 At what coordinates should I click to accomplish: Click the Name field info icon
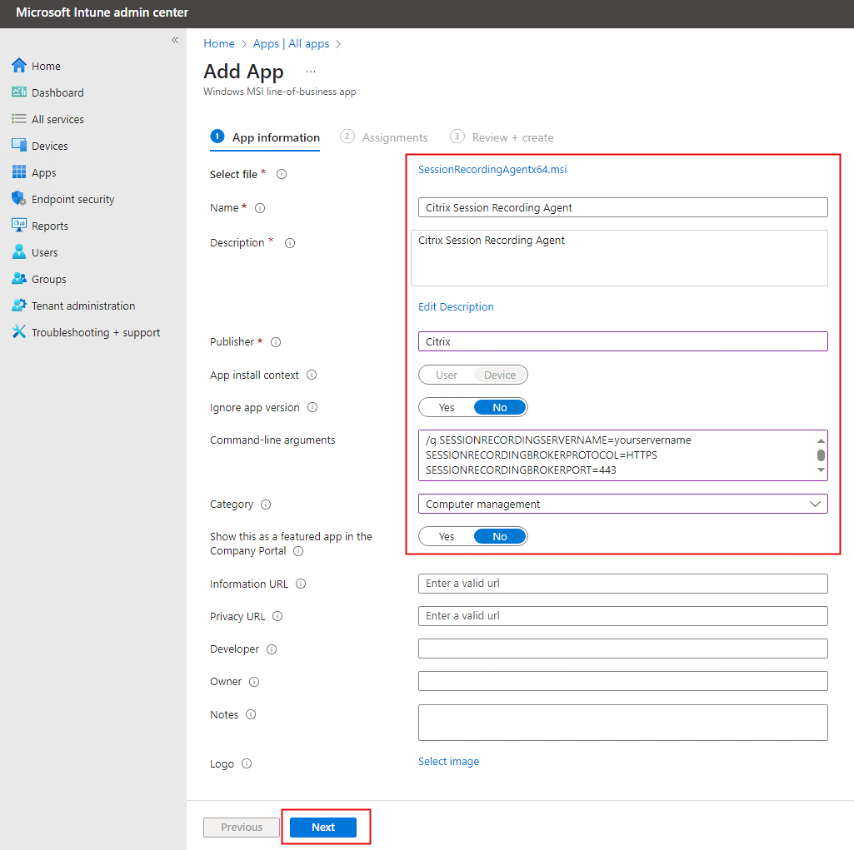(260, 208)
